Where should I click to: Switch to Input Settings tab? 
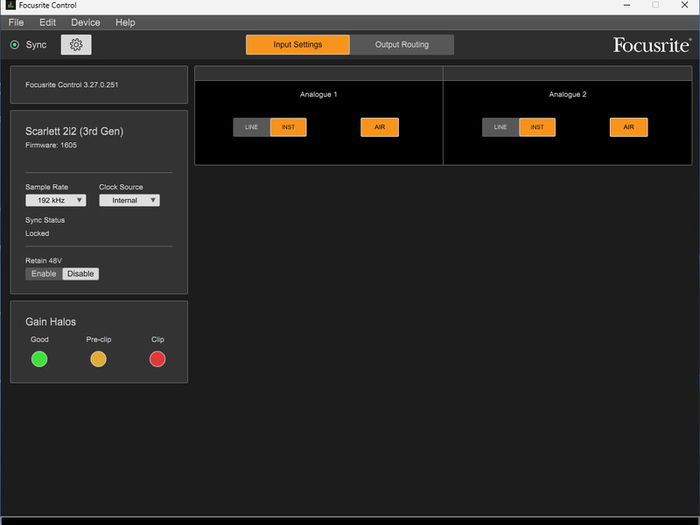tap(298, 45)
